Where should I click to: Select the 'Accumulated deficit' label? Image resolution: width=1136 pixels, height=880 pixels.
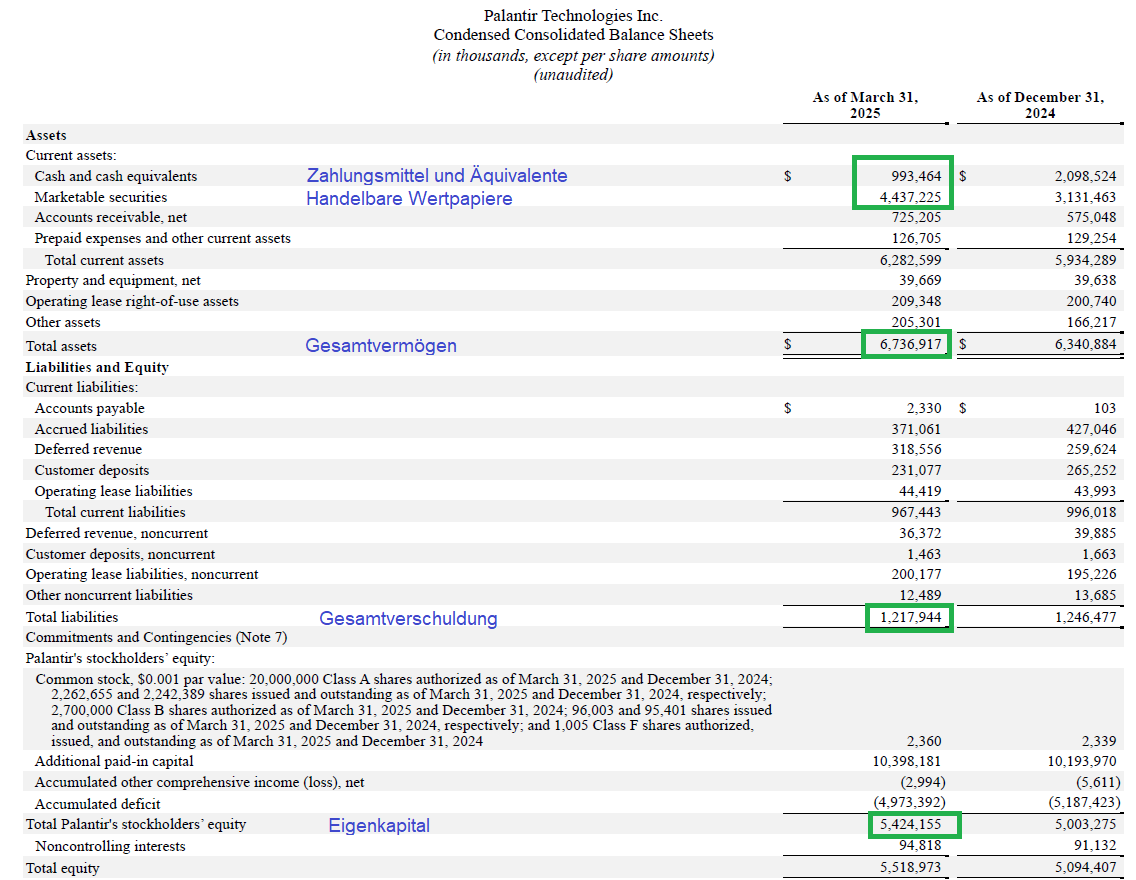(97, 804)
